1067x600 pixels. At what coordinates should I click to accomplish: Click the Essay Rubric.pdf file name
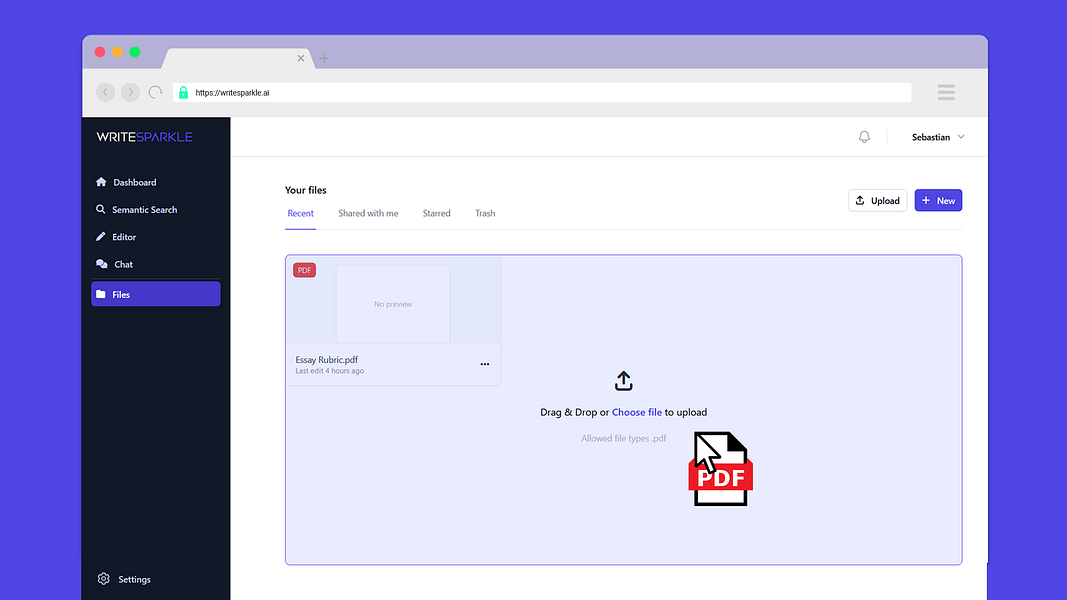pyautogui.click(x=327, y=360)
